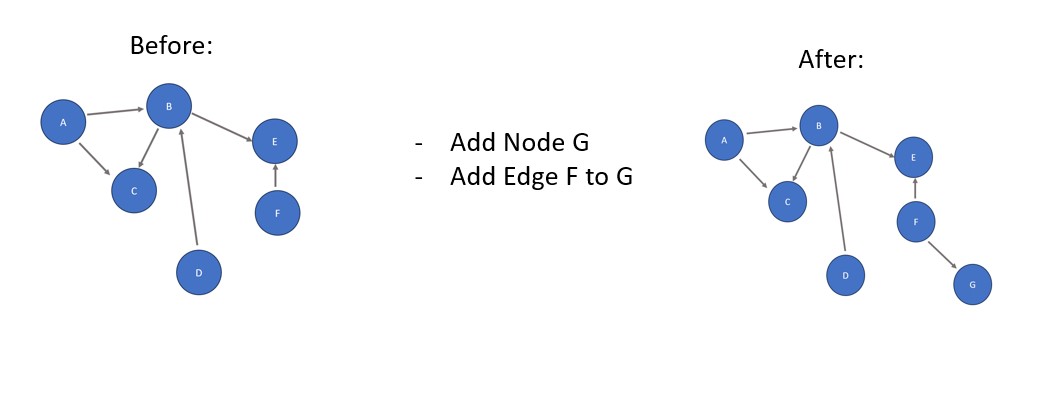This screenshot has width=1047, height=397.
Task: Click the D to B arrow in Before graph
Action: [188, 187]
